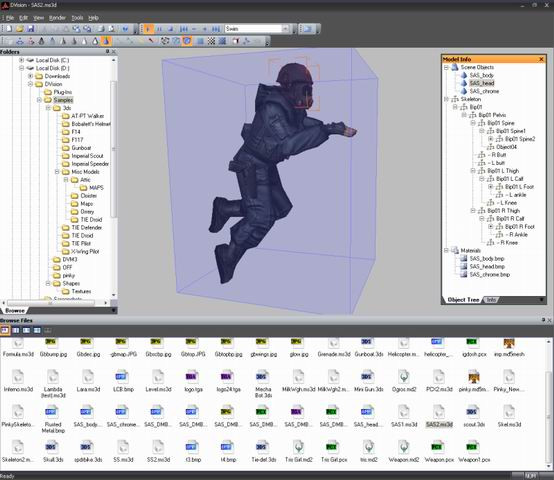Screen dimensions: 554x480
Task: Open the Tools menu
Action: [77, 18]
